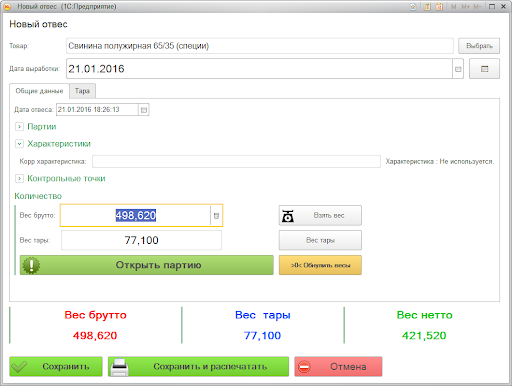Screen dimensions: 512x386
Task: Click the Отмена button
Action: 338,367
